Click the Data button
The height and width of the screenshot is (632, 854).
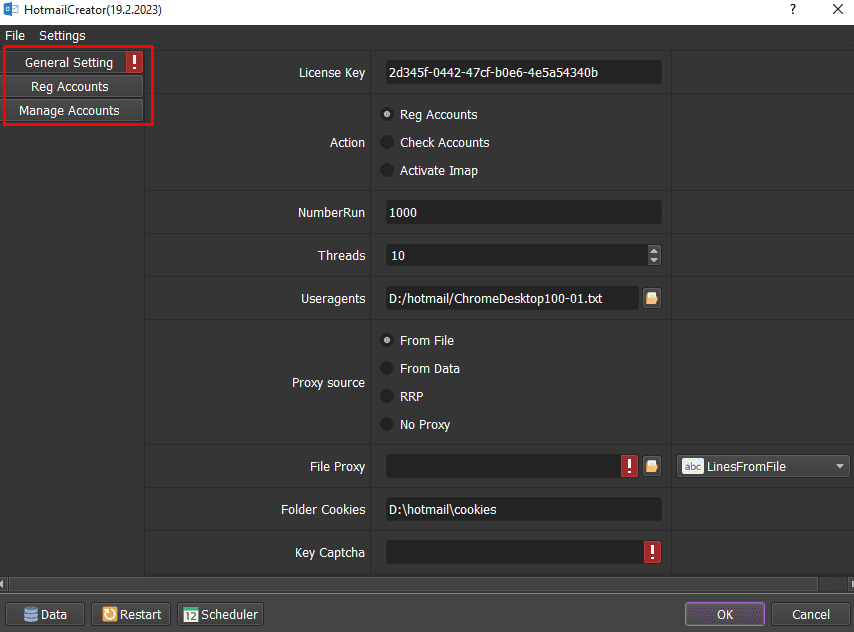(45, 614)
